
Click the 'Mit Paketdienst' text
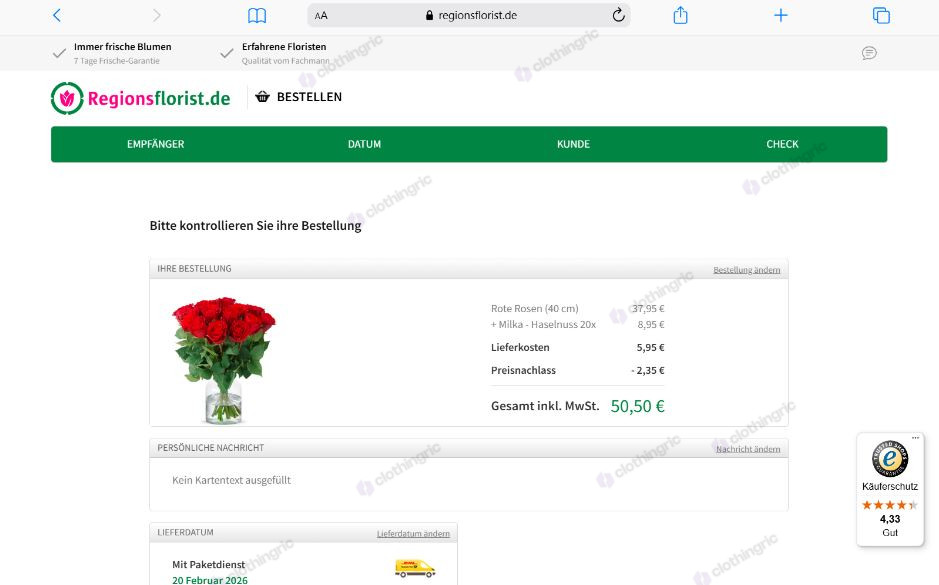pos(208,565)
